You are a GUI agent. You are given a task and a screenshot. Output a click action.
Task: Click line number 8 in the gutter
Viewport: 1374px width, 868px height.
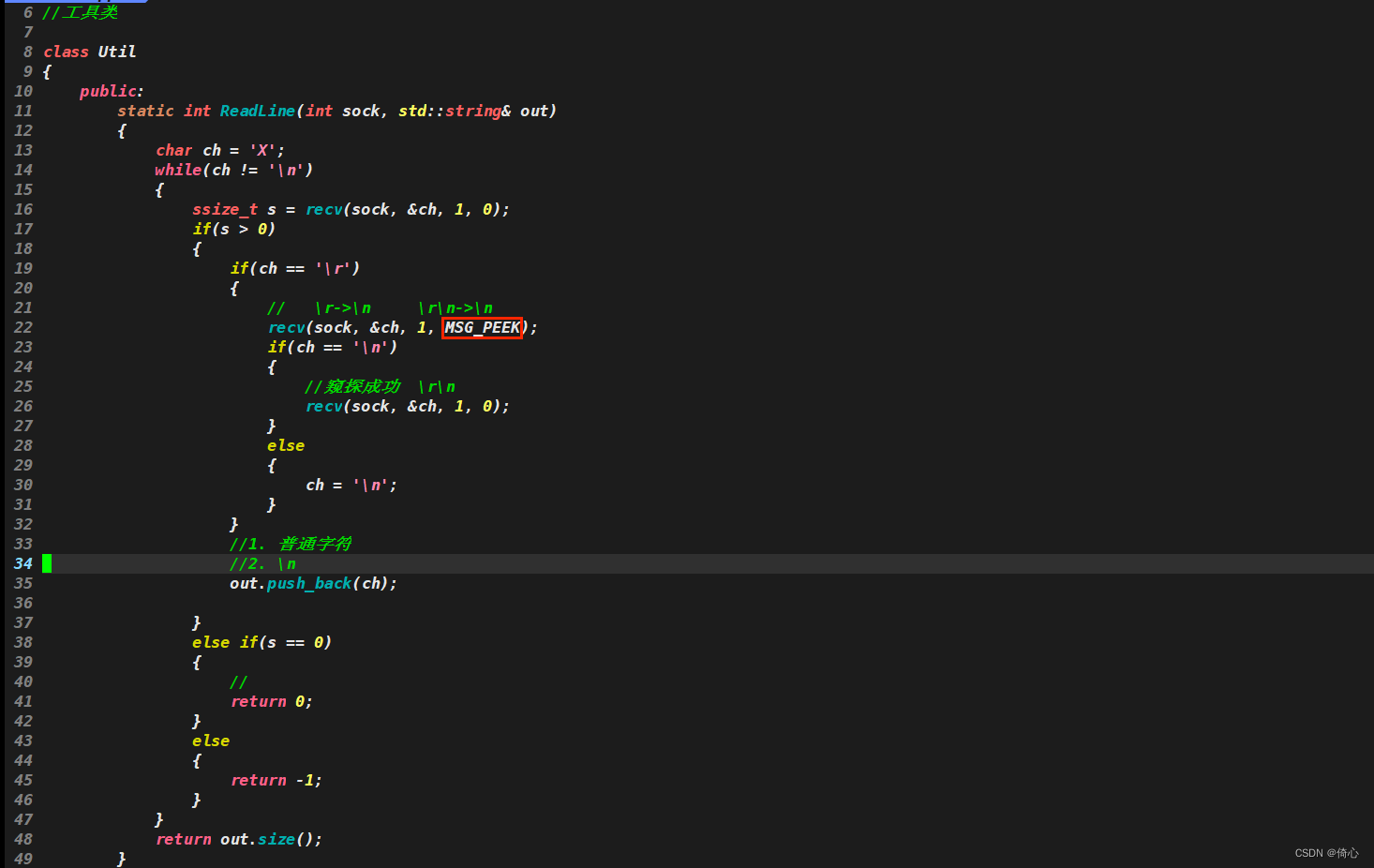(x=28, y=52)
